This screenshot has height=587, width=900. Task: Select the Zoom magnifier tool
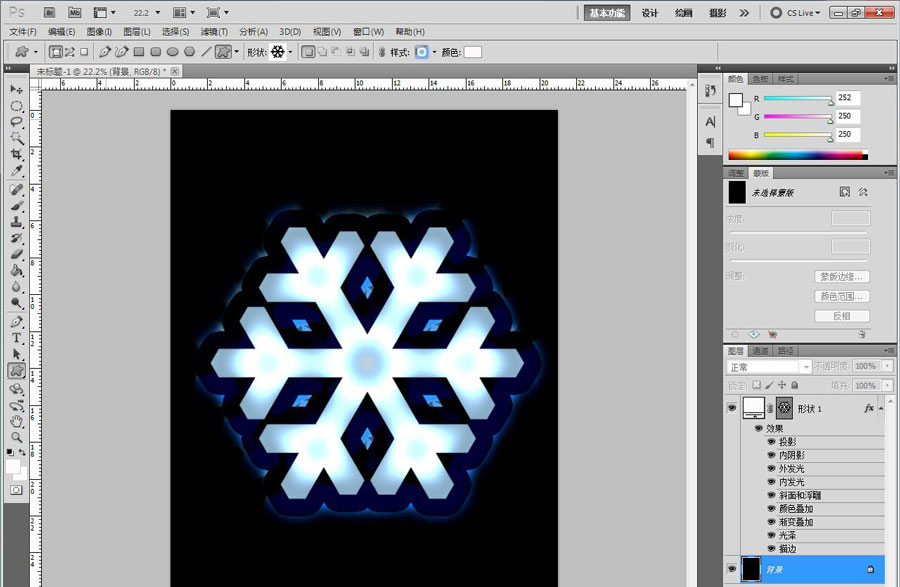[x=17, y=437]
